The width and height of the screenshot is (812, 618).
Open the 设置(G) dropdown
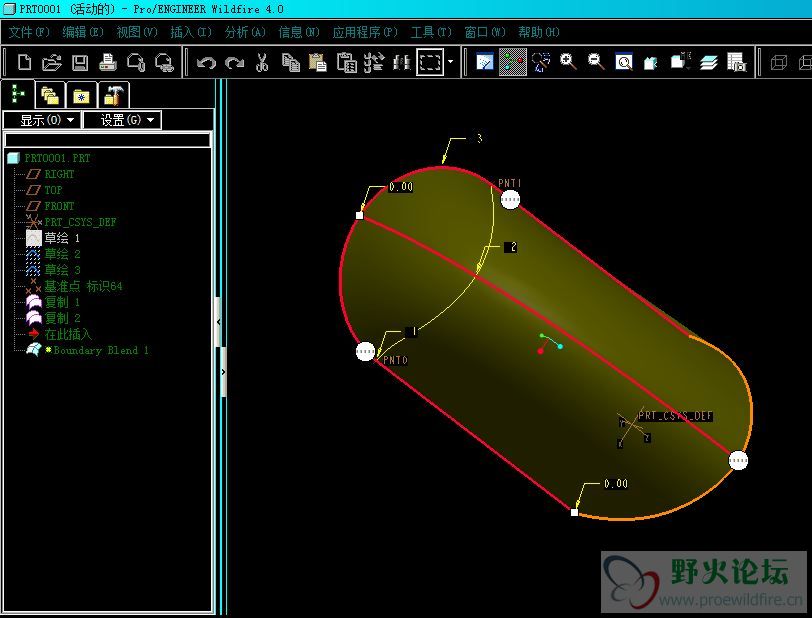pos(122,120)
